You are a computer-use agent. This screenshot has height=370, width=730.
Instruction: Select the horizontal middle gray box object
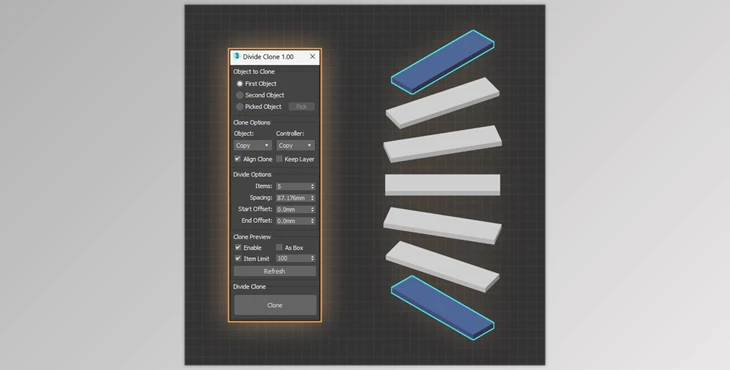(x=443, y=185)
